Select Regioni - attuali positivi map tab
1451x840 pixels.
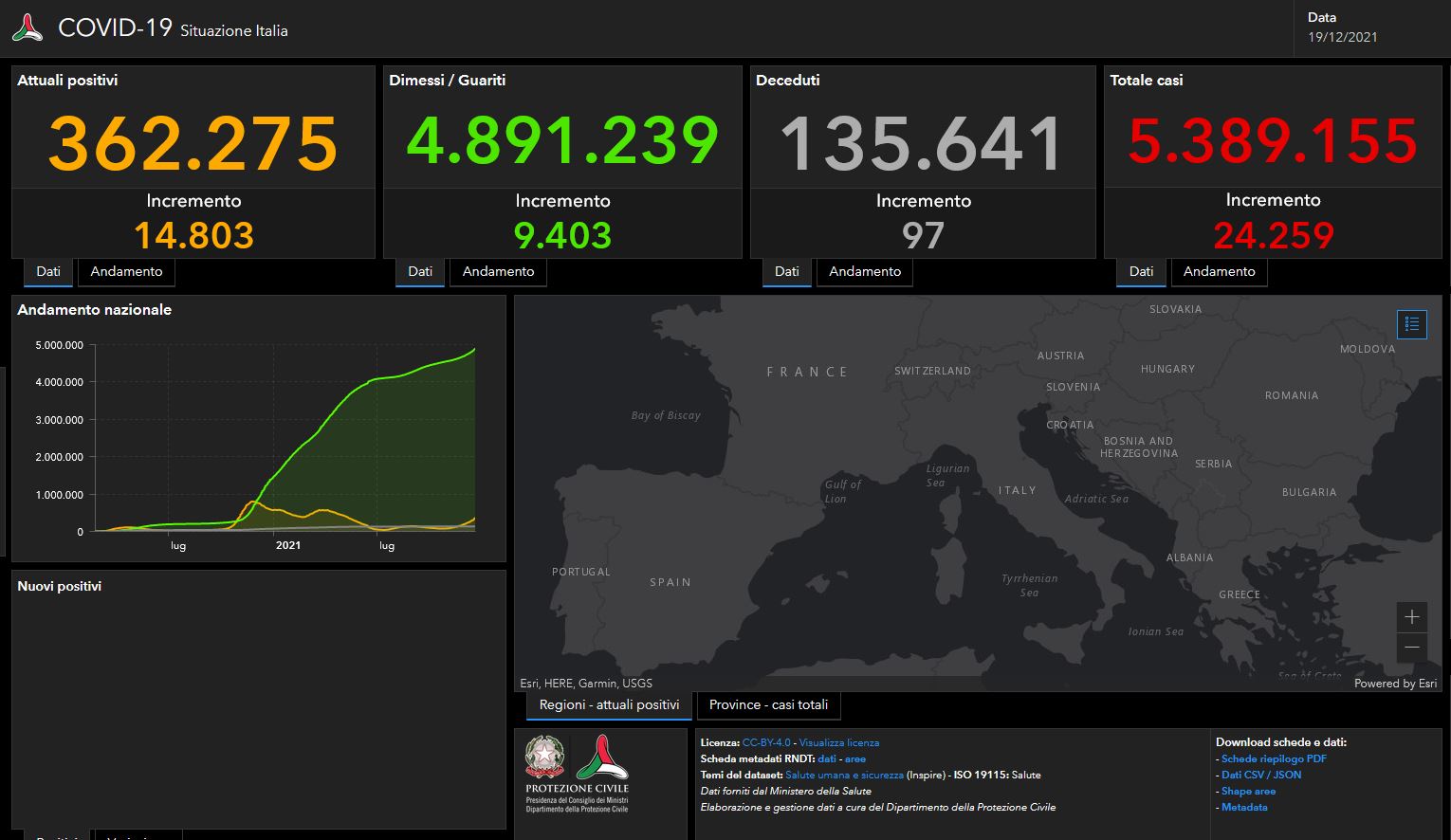coord(609,705)
